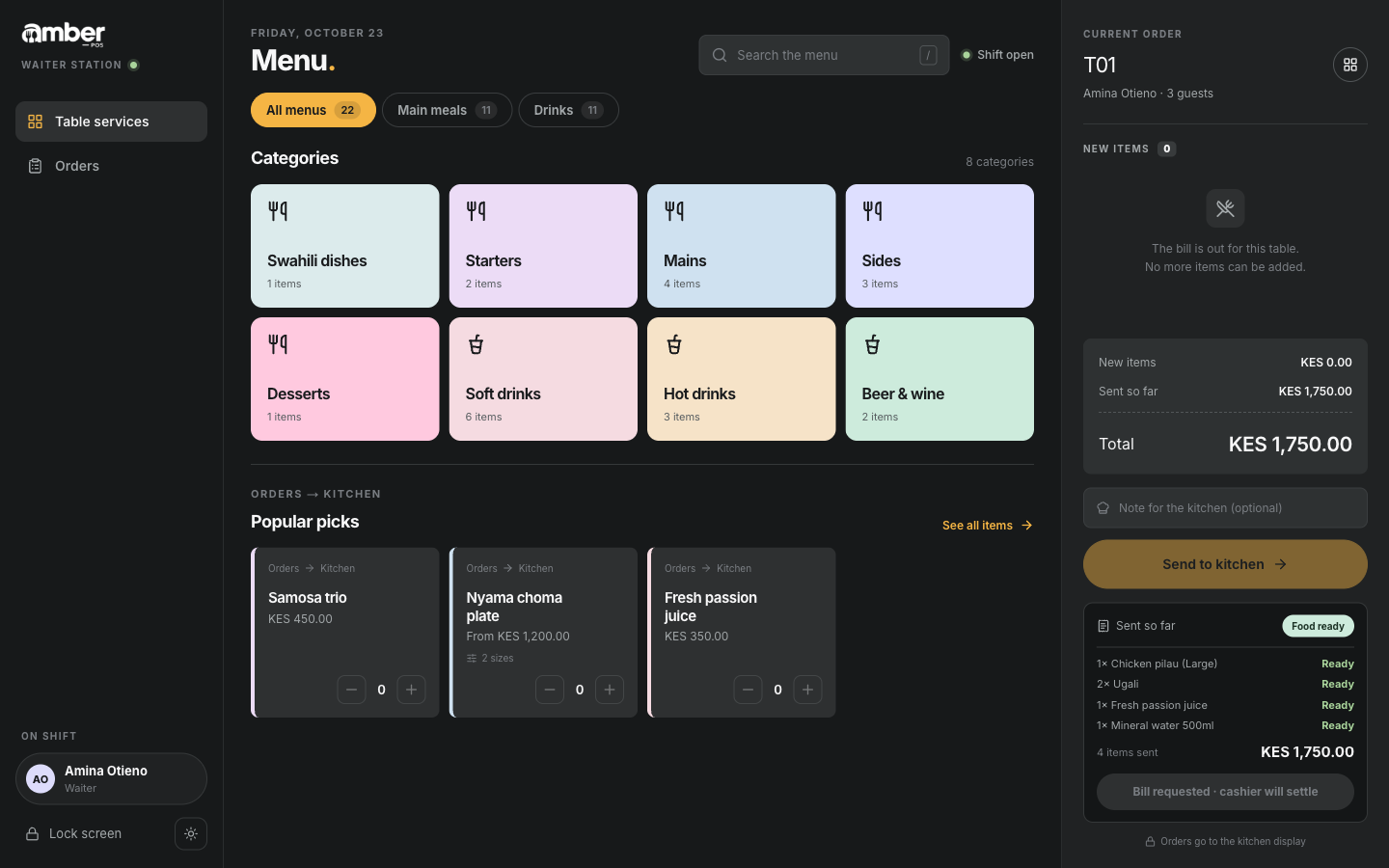The height and width of the screenshot is (868, 1389).
Task: Open the Mains category card
Action: point(742,246)
